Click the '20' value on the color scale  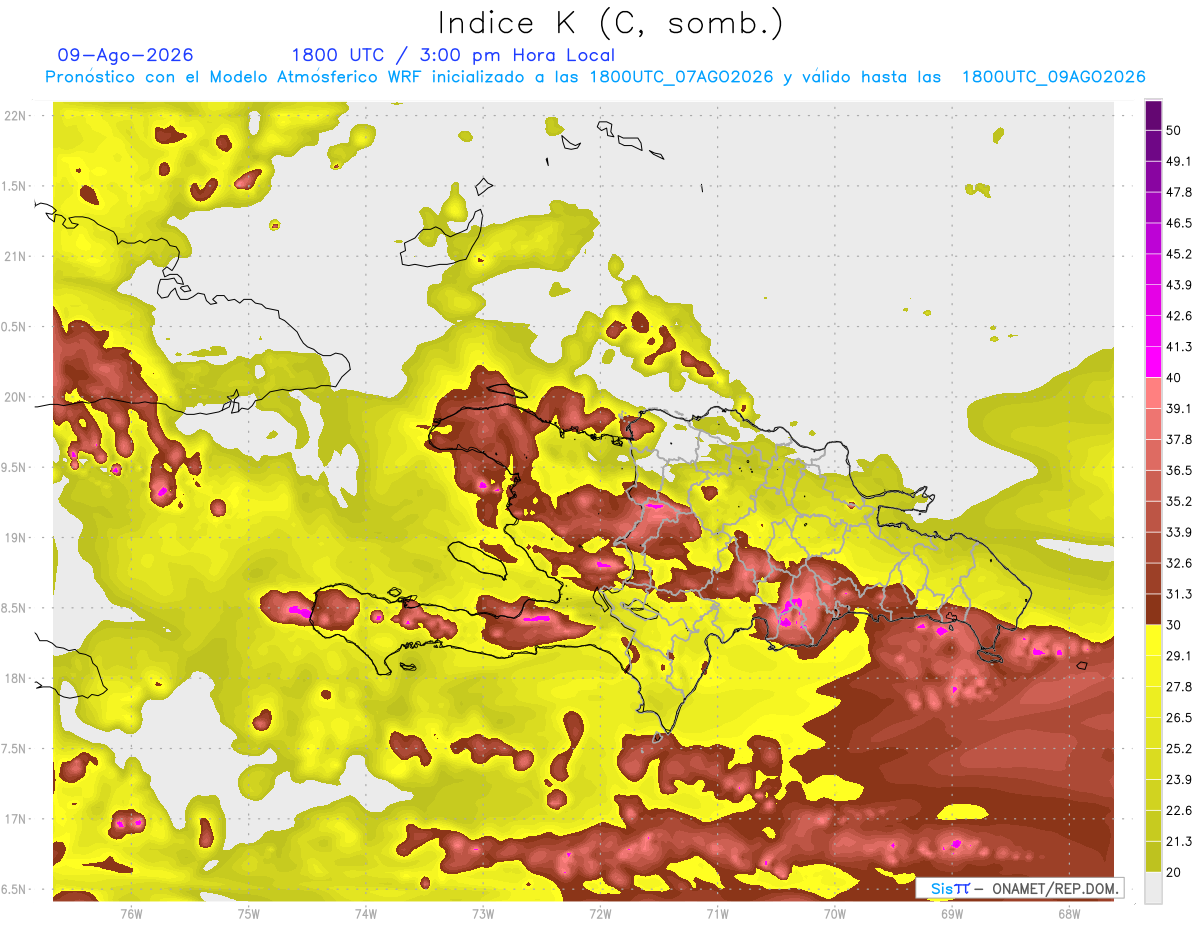(x=1174, y=872)
